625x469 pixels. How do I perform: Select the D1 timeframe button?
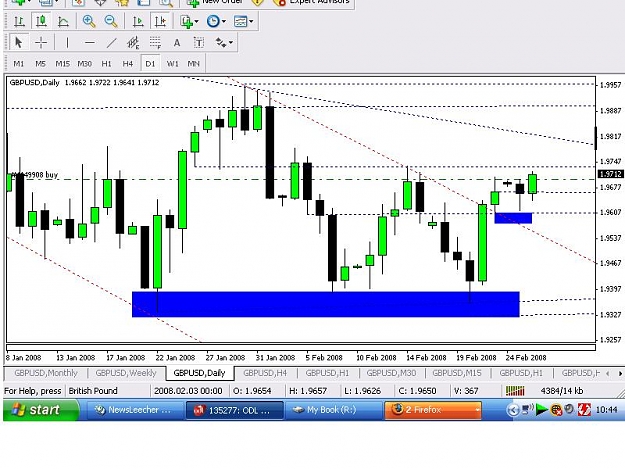click(150, 63)
